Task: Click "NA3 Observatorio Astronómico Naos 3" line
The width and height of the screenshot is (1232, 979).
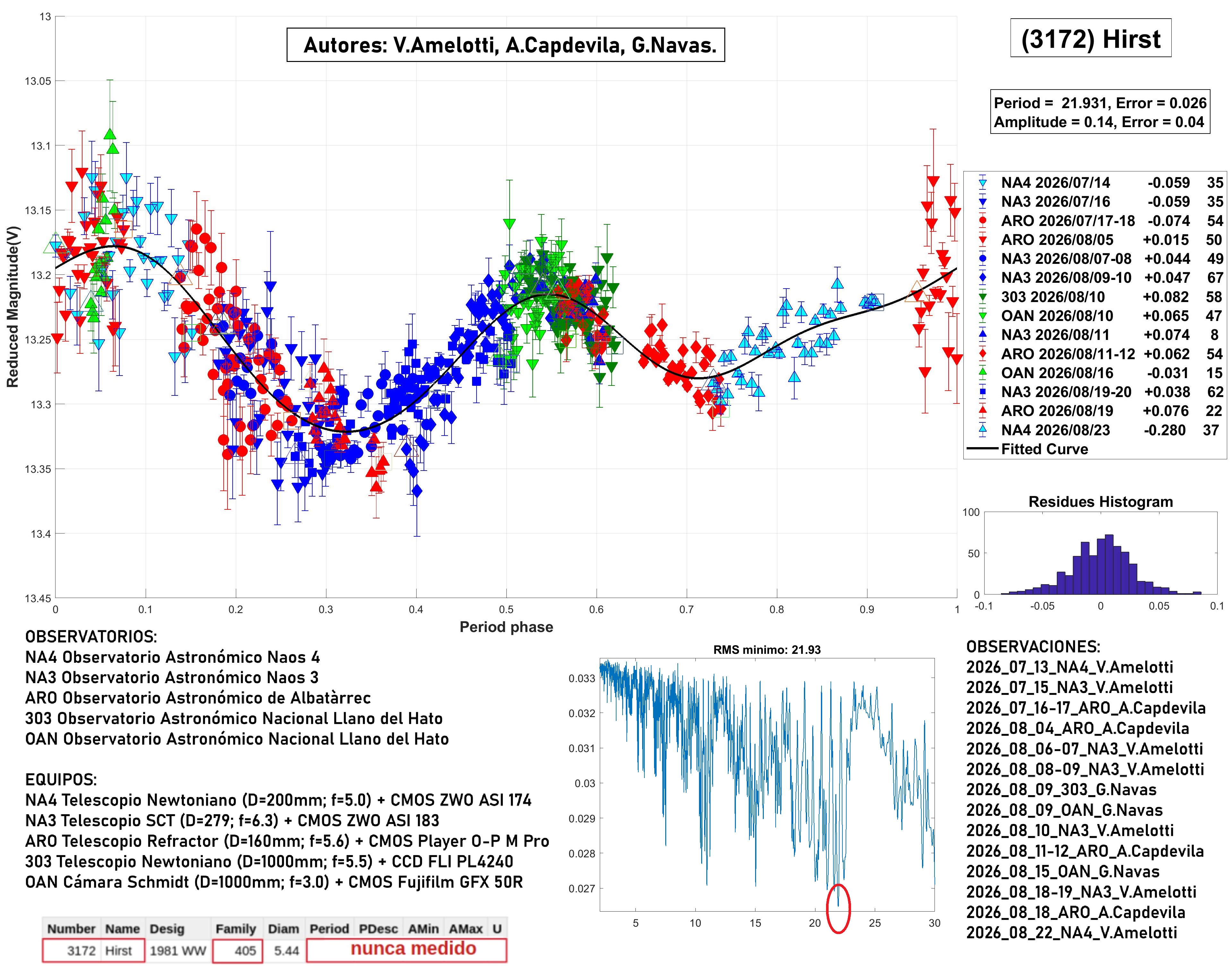Action: tap(172, 677)
